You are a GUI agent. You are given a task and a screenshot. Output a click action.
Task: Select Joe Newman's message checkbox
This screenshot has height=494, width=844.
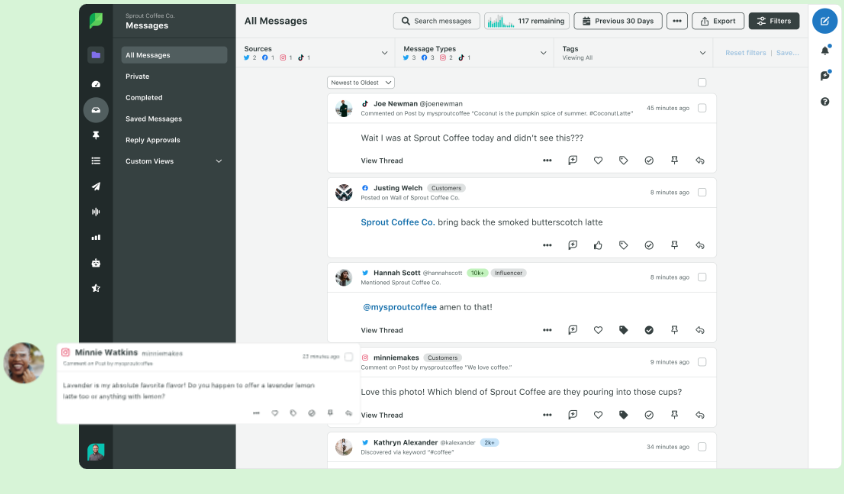[702, 108]
